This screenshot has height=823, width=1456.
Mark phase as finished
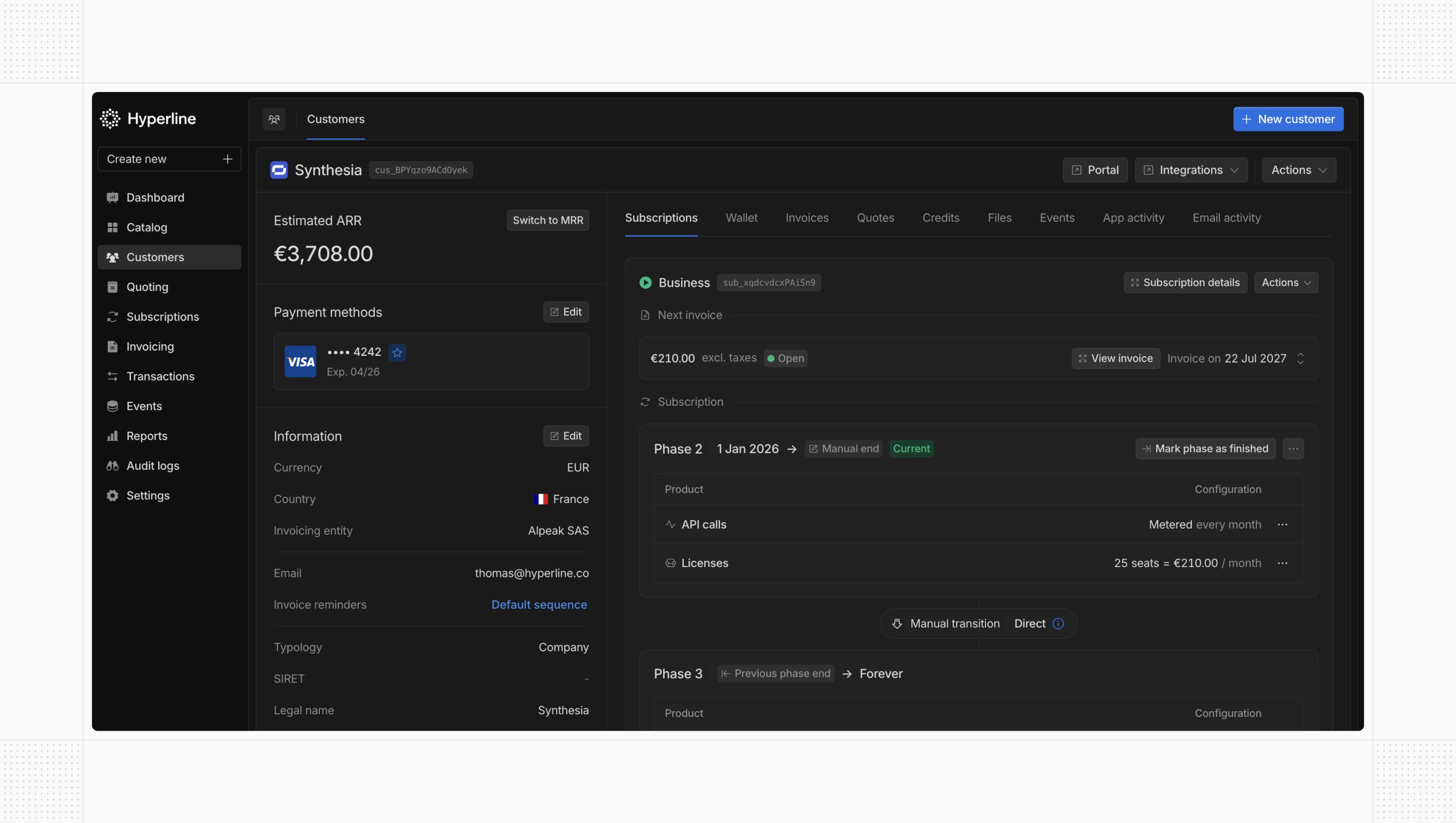[x=1205, y=448]
